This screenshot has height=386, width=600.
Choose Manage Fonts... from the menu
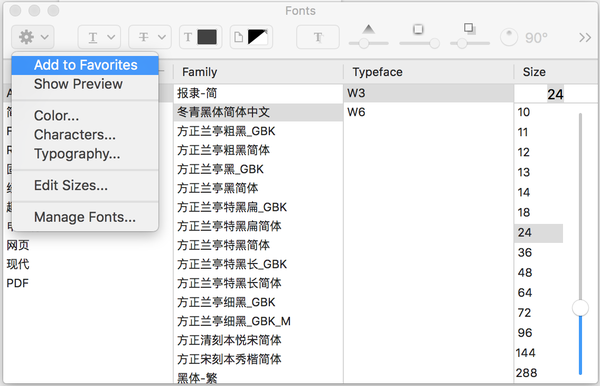click(x=85, y=217)
